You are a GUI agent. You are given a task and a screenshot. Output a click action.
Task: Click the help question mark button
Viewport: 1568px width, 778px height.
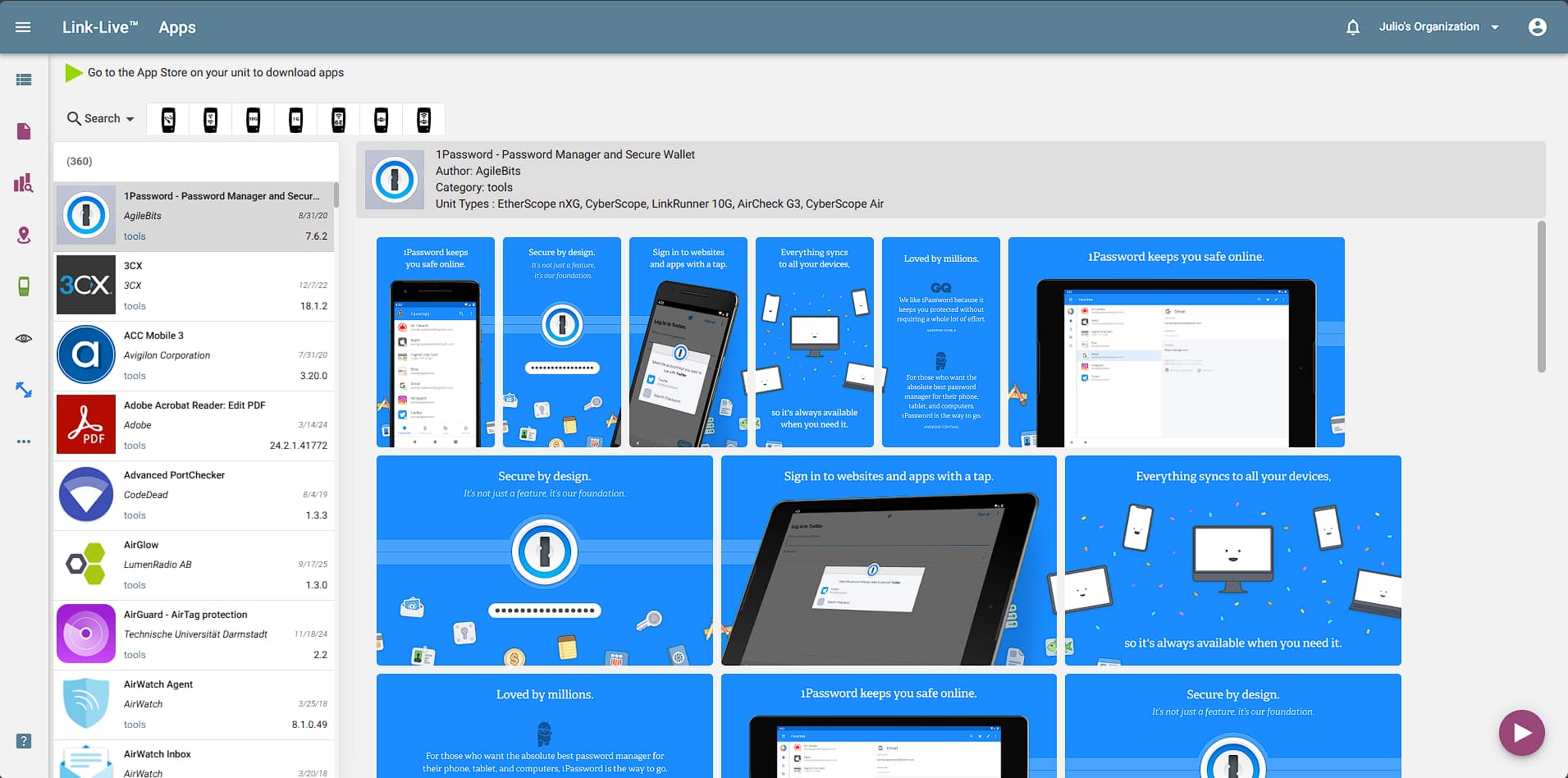tap(22, 741)
